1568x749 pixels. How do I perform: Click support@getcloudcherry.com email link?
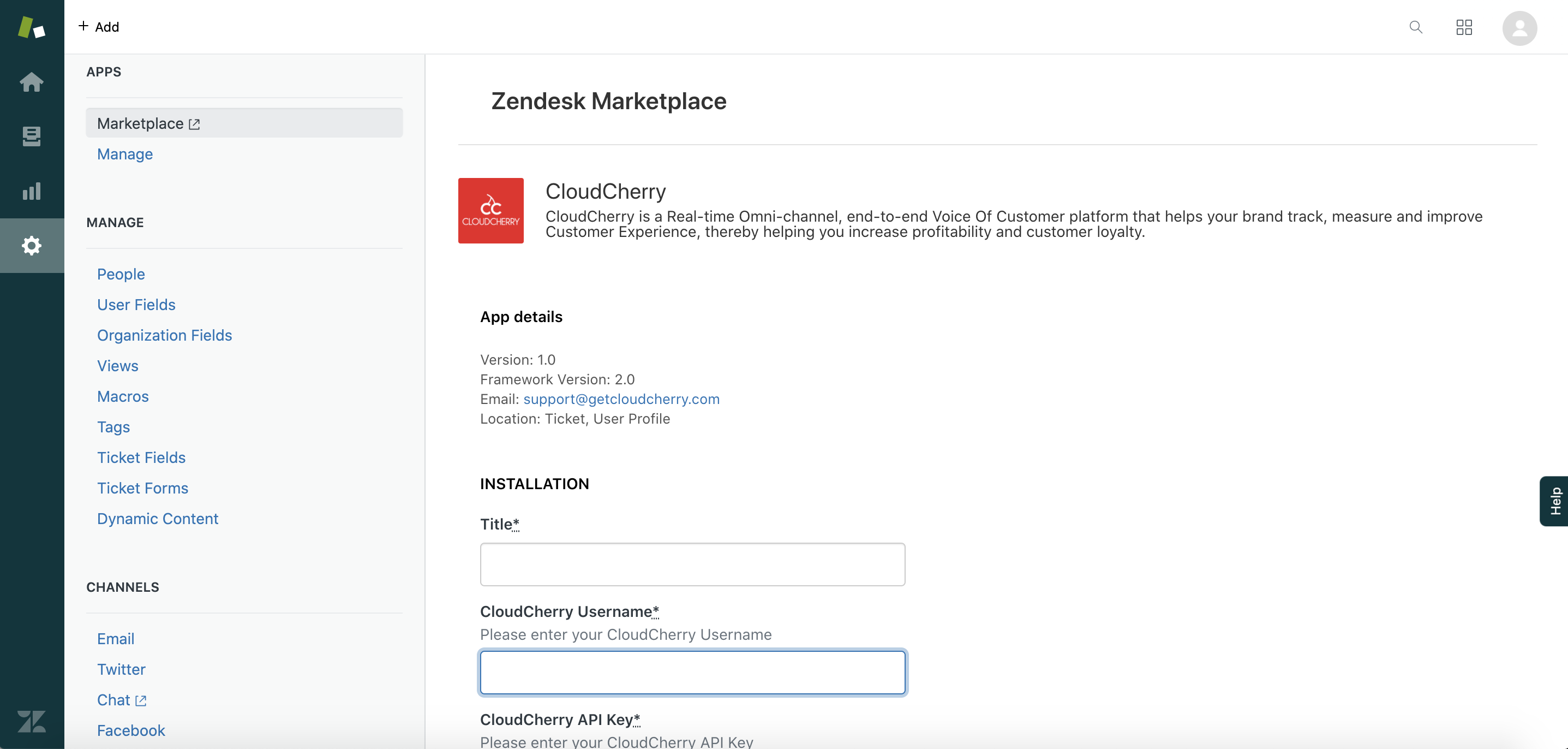[x=621, y=399]
